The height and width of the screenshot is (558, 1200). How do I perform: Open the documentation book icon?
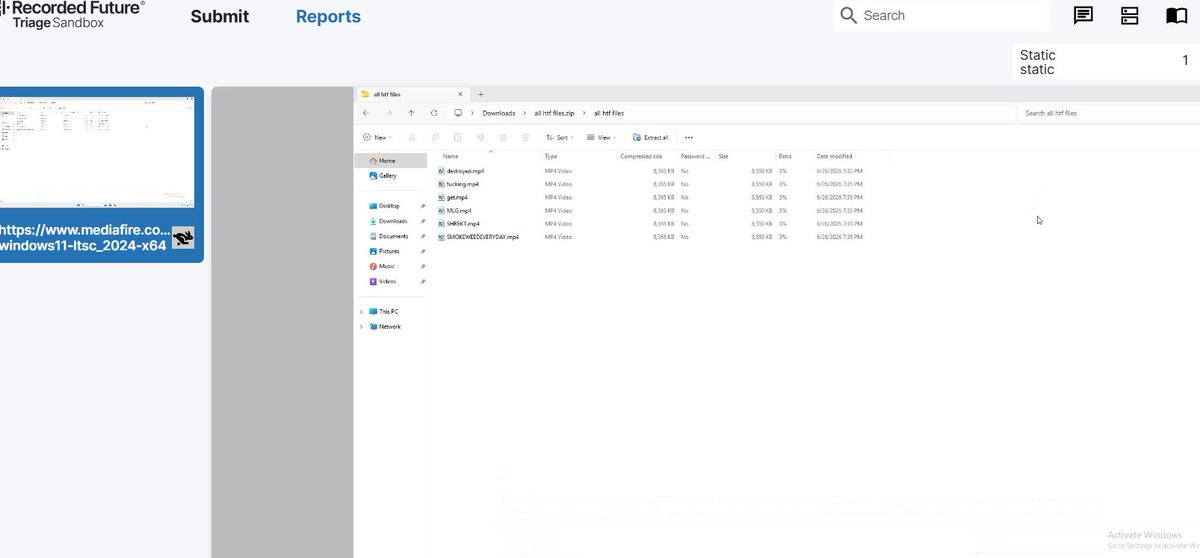point(1176,16)
